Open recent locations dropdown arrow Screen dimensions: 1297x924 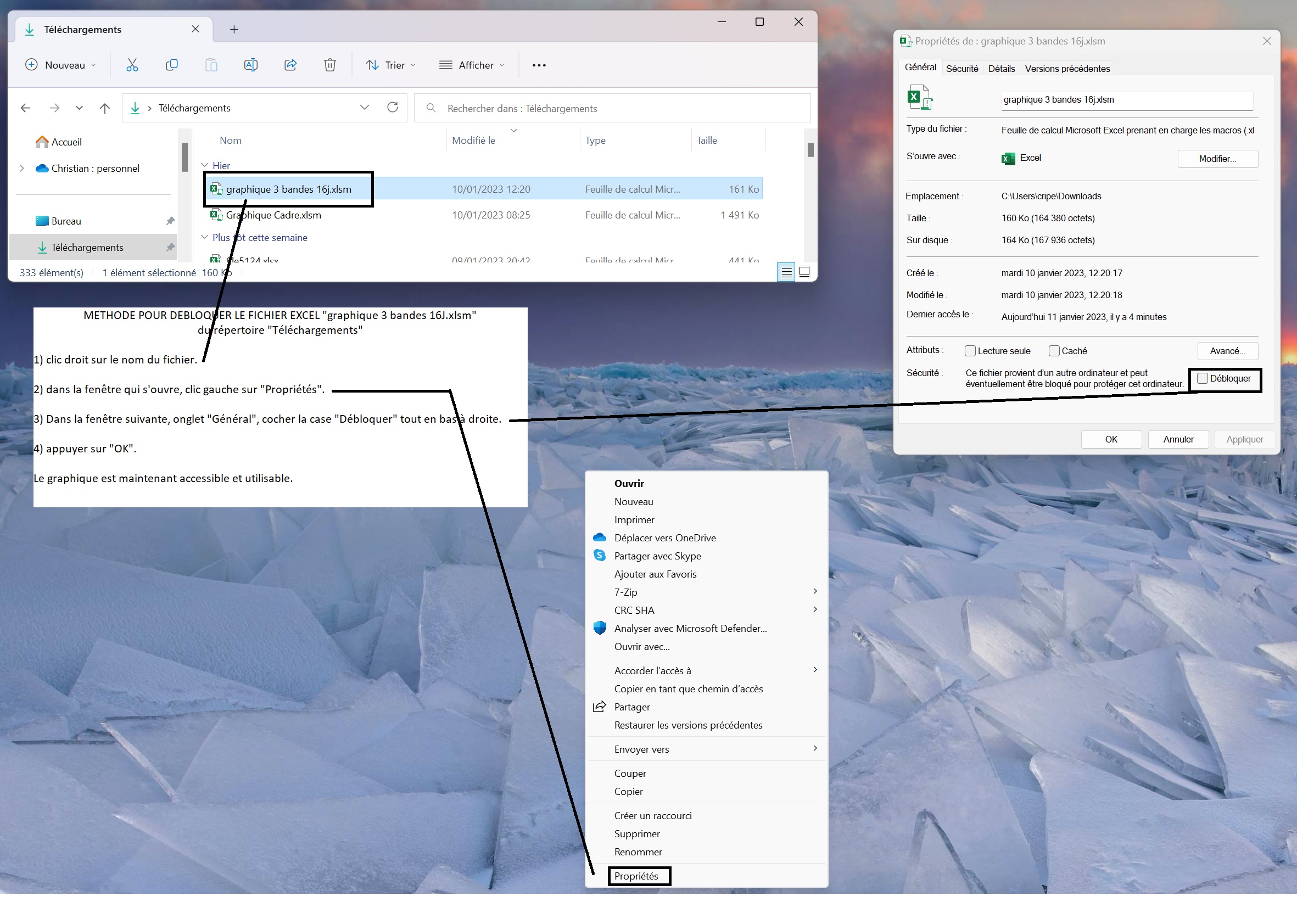79,108
